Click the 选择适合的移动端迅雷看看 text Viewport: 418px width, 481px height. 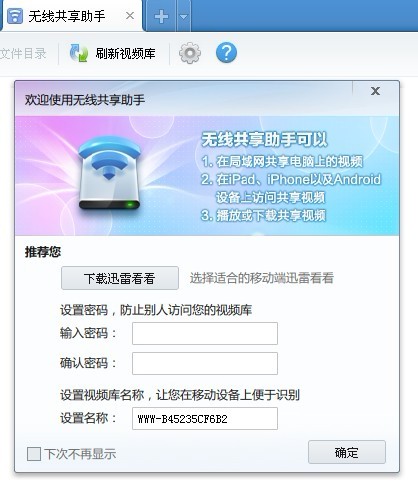point(262,278)
